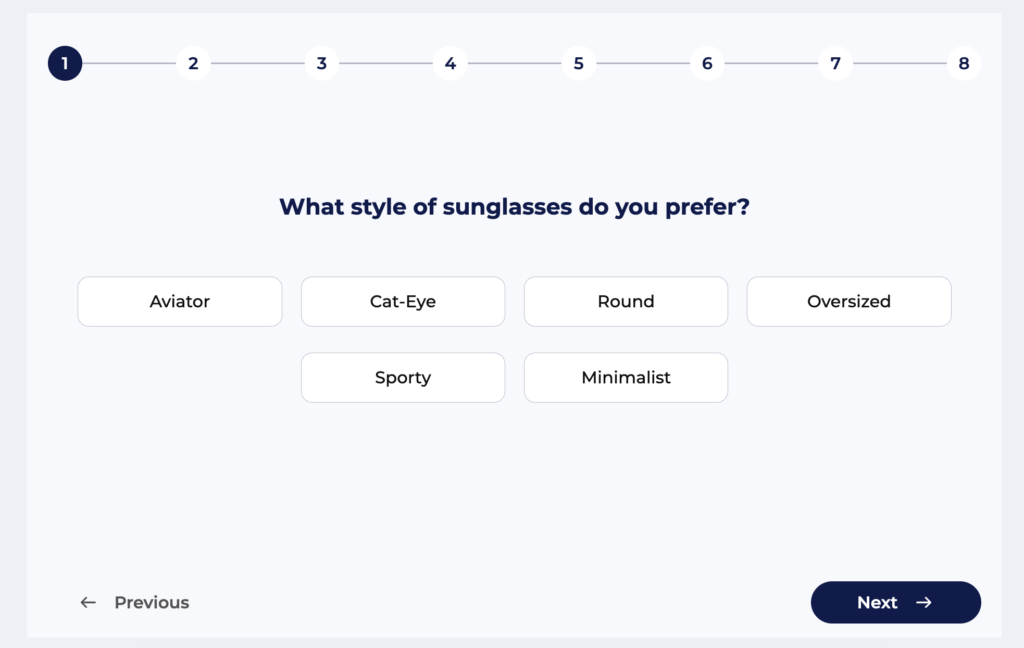
Task: Select the Oversized option
Action: (849, 301)
